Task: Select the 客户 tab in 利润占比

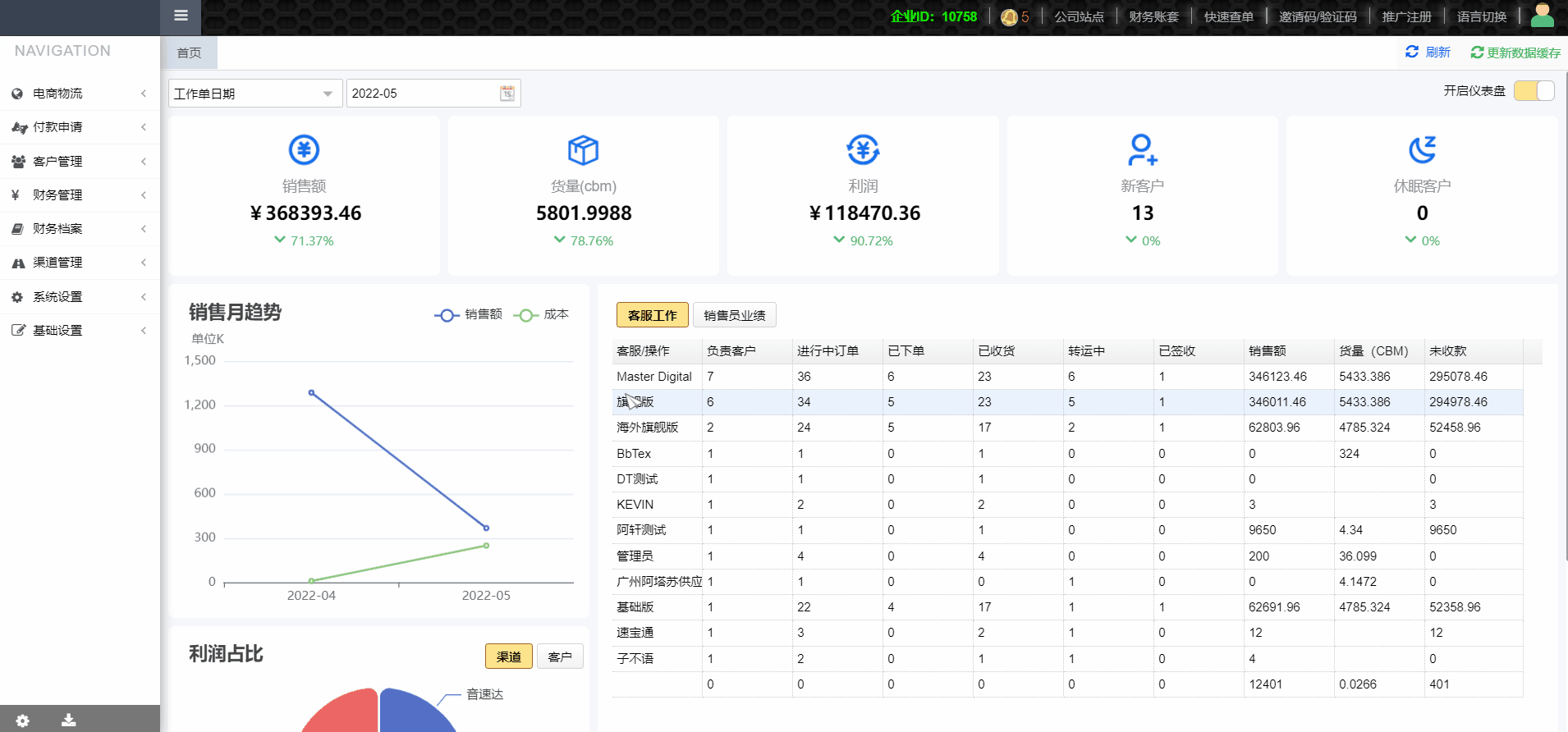Action: pos(559,657)
